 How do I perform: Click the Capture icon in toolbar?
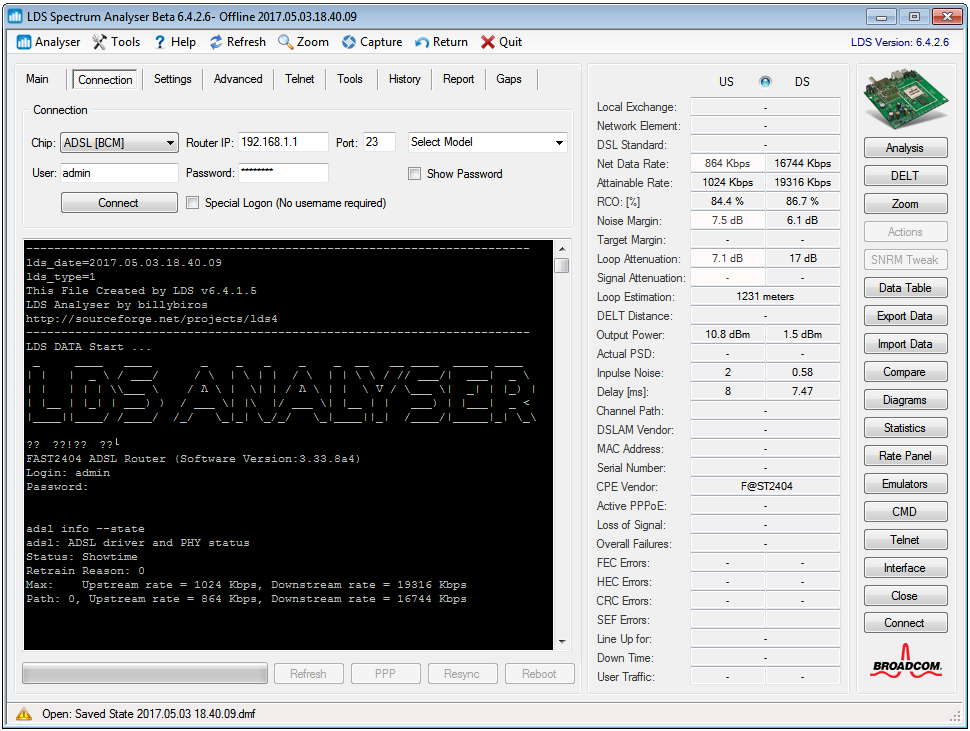point(349,42)
